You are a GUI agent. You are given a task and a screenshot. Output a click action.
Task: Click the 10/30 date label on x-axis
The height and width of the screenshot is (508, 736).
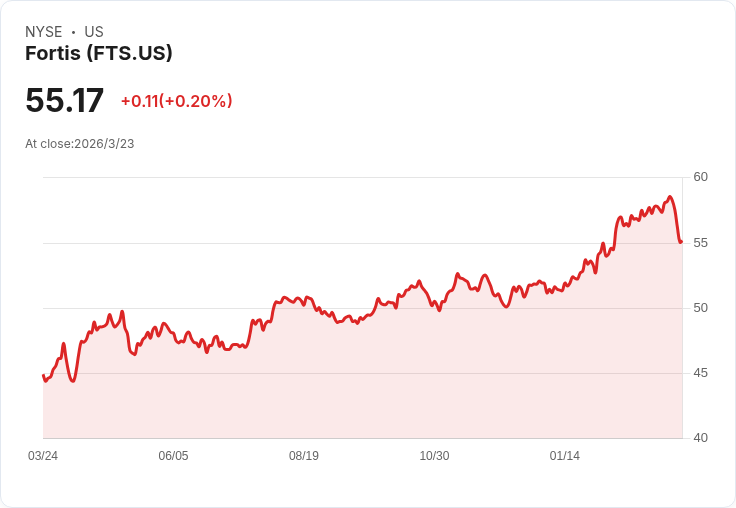(434, 456)
